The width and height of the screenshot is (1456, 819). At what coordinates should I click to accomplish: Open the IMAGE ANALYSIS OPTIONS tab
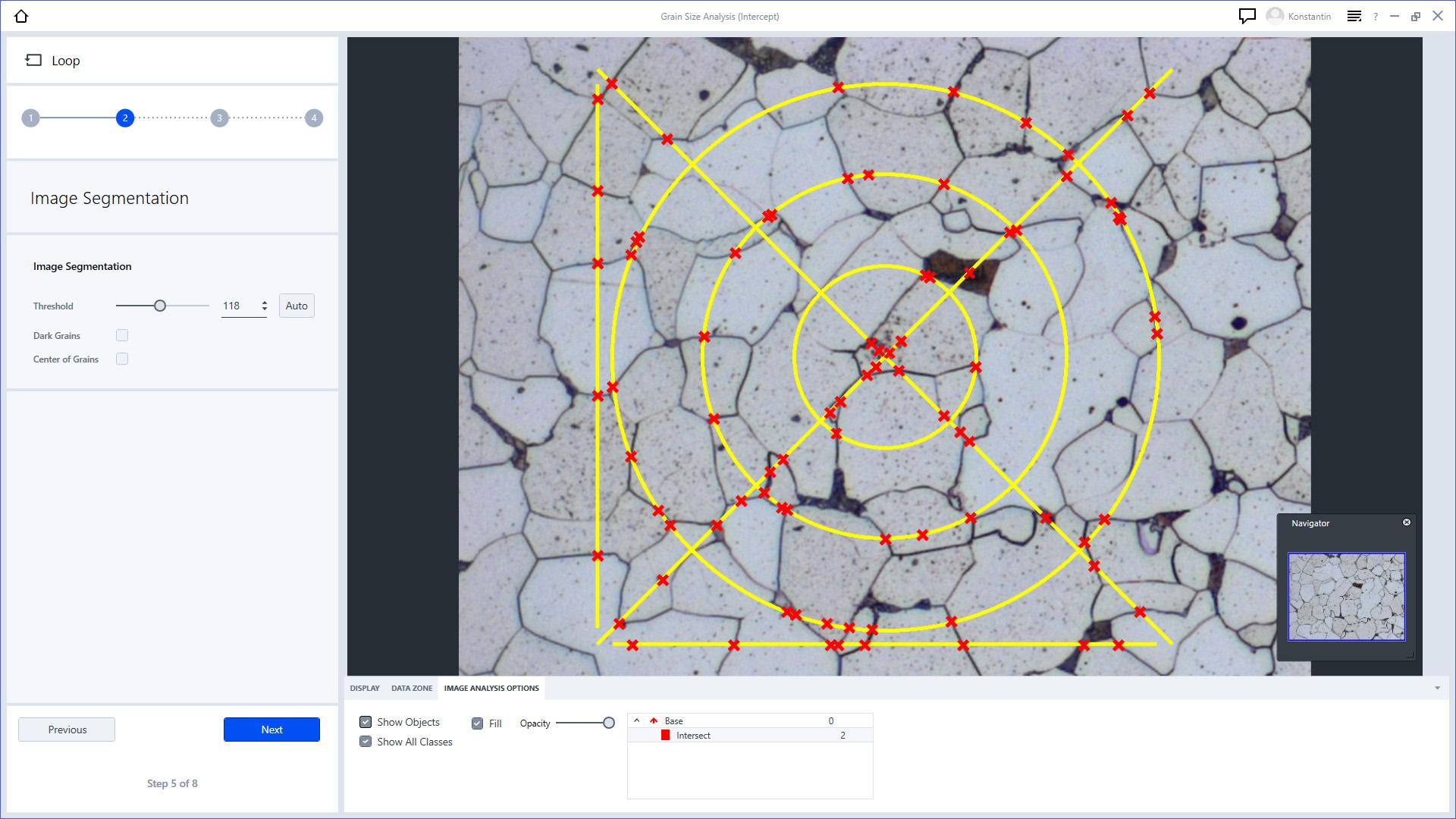[x=491, y=688]
